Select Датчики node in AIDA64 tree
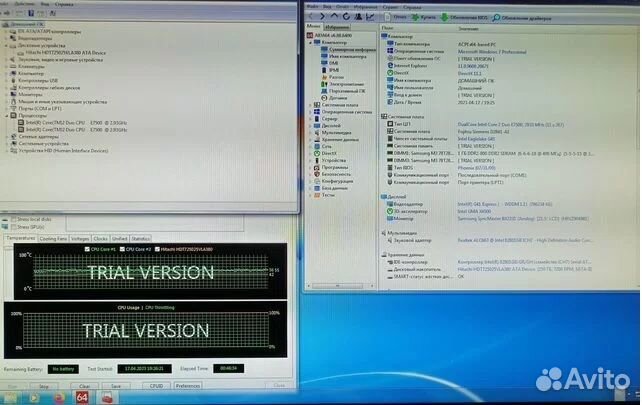The height and width of the screenshot is (405, 642). 334,98
